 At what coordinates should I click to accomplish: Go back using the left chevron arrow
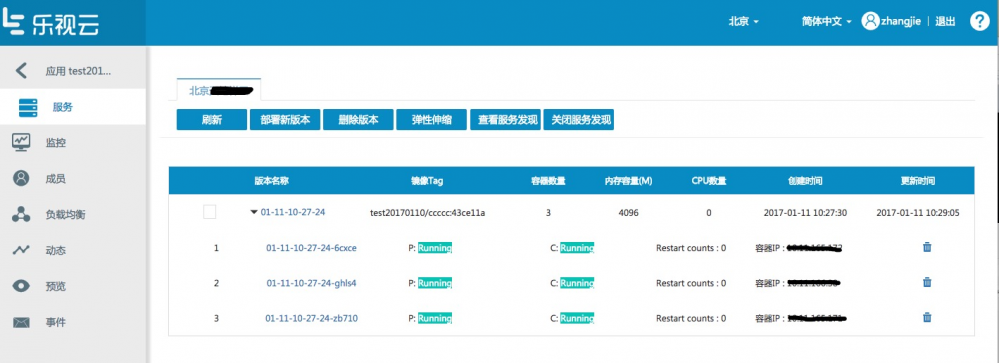pyautogui.click(x=22, y=70)
